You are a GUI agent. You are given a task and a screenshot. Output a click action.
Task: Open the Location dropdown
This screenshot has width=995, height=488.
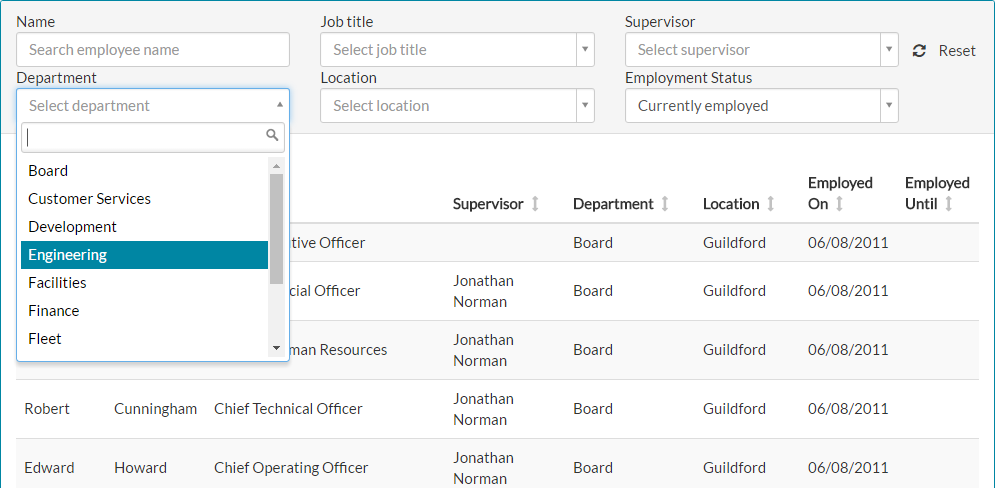(x=457, y=106)
